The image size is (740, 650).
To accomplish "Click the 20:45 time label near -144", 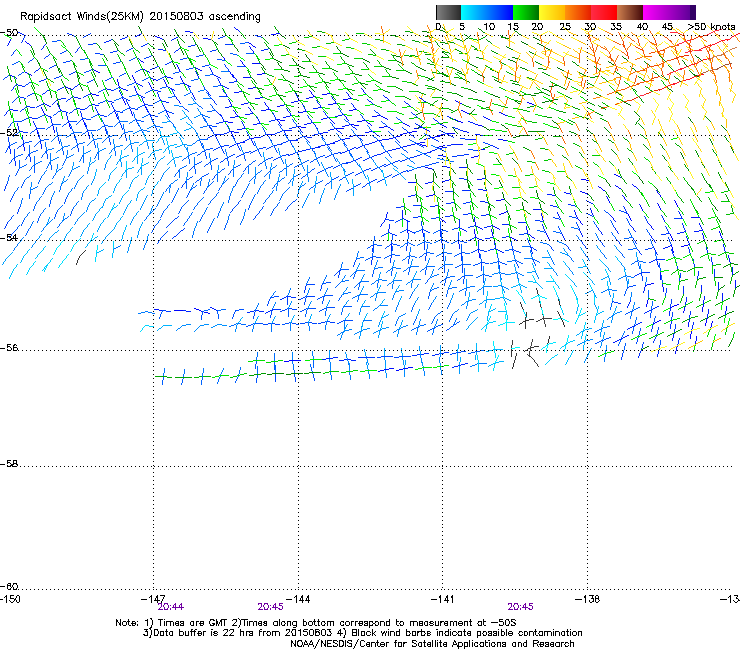I will click(270, 607).
